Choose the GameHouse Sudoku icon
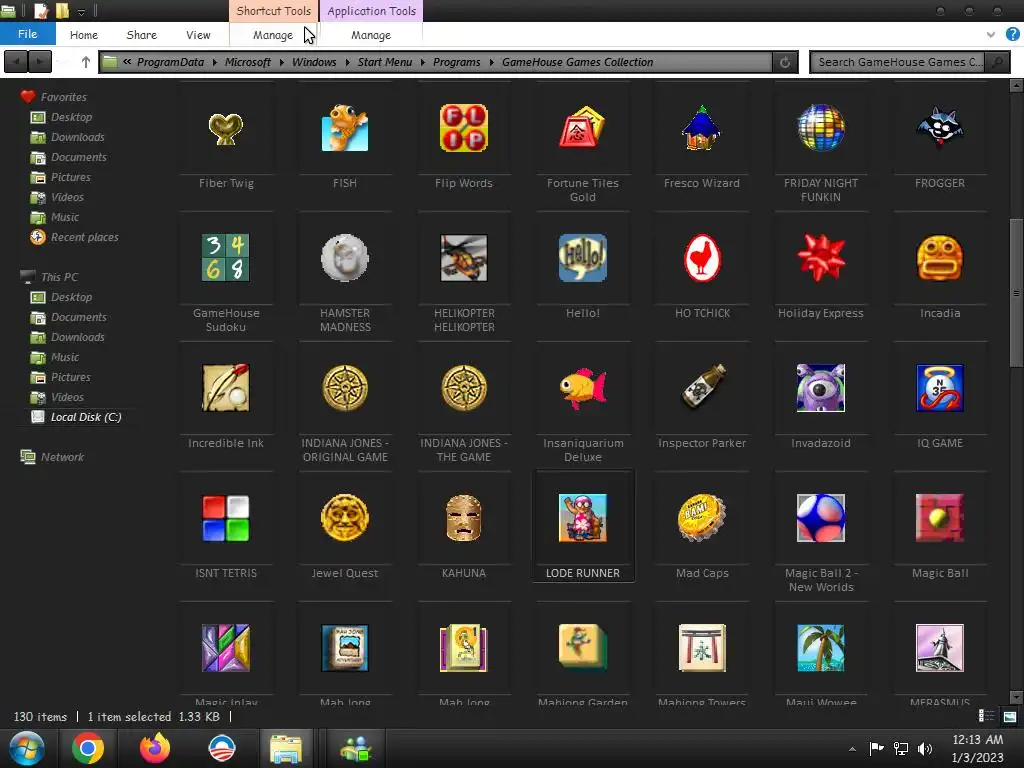Image resolution: width=1024 pixels, height=768 pixels. tap(225, 258)
